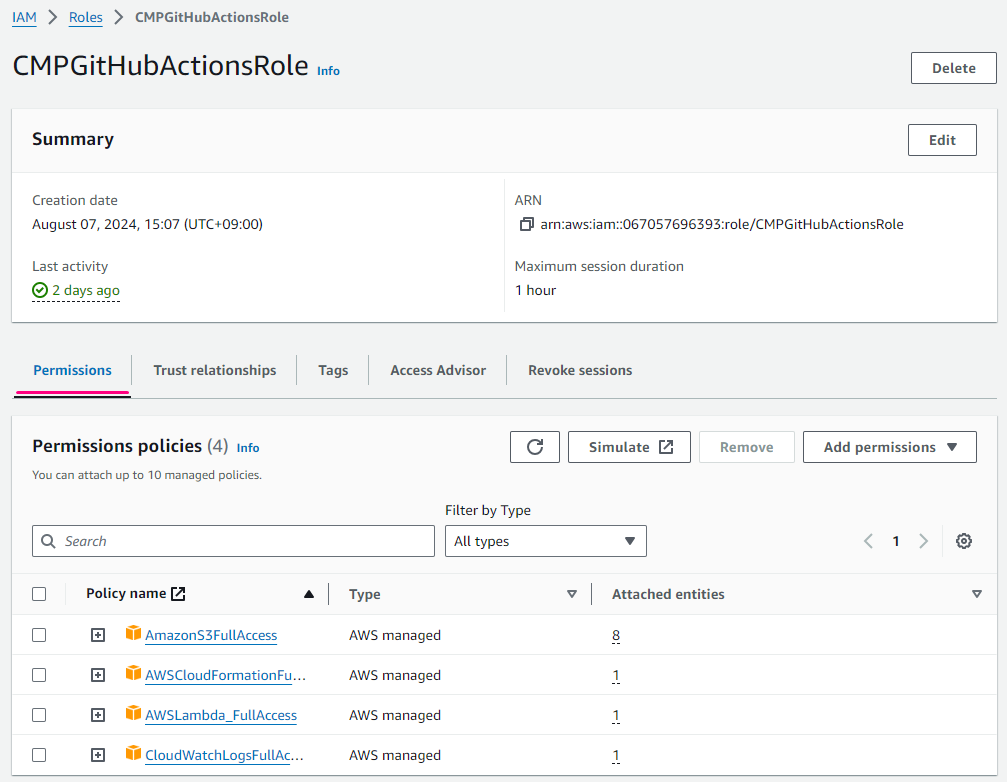Click the Edit button in Summary

[x=941, y=140]
